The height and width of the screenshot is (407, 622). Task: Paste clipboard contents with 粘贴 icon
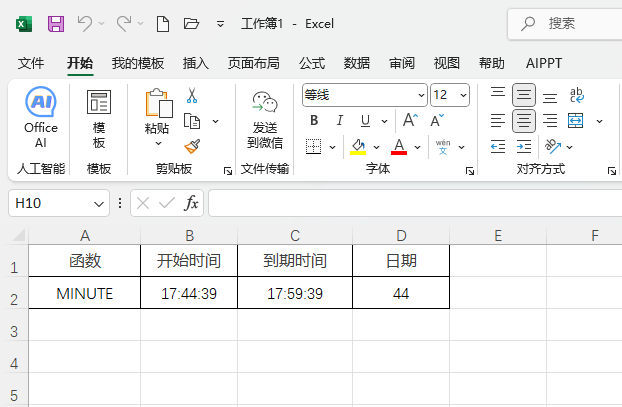click(159, 104)
